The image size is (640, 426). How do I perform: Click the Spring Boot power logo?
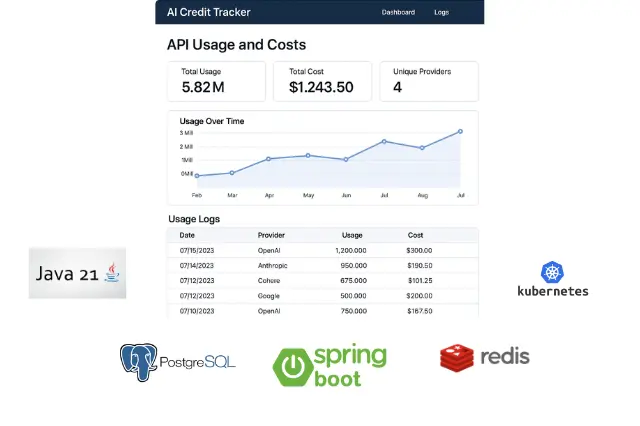click(x=293, y=367)
